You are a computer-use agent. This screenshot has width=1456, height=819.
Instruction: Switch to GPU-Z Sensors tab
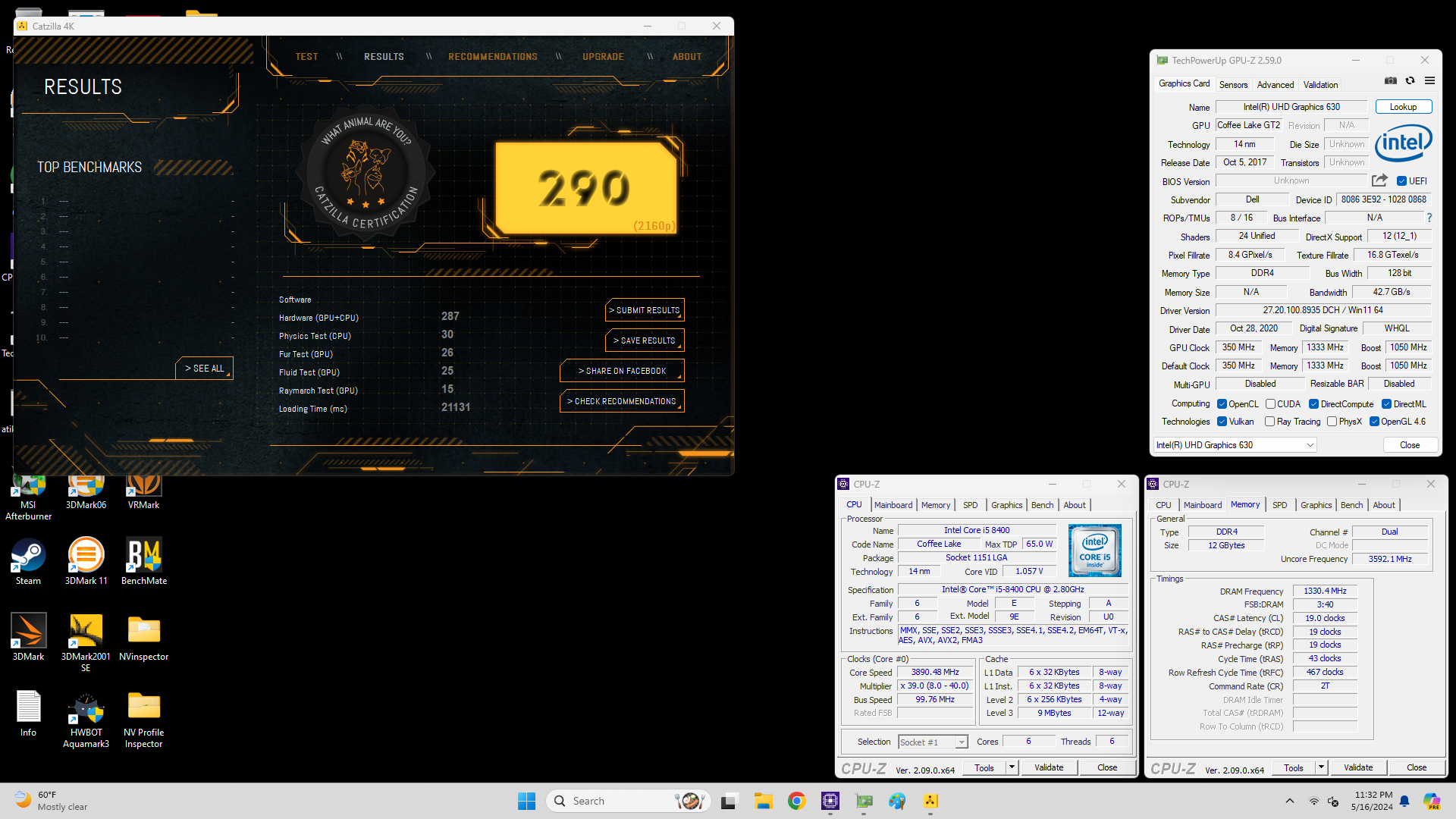[x=1233, y=84]
